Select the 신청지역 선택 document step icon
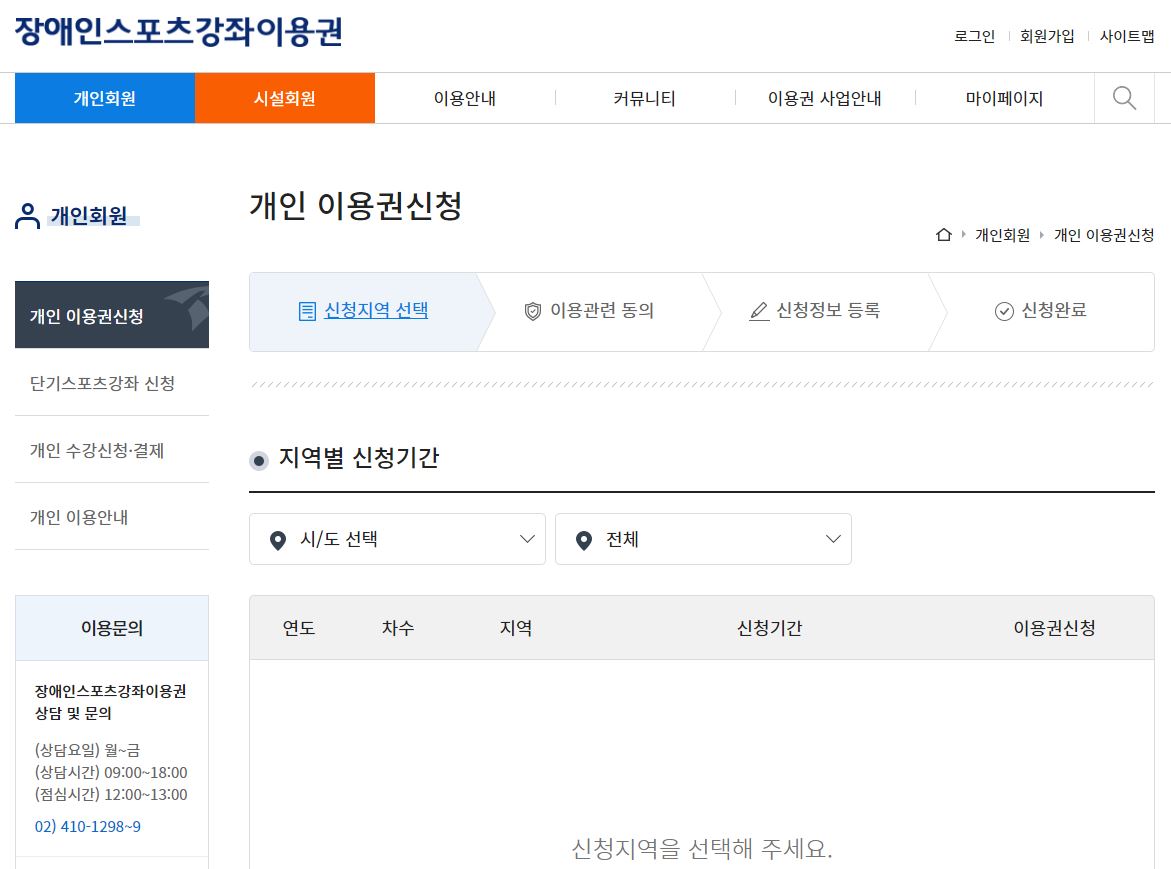 click(x=305, y=310)
